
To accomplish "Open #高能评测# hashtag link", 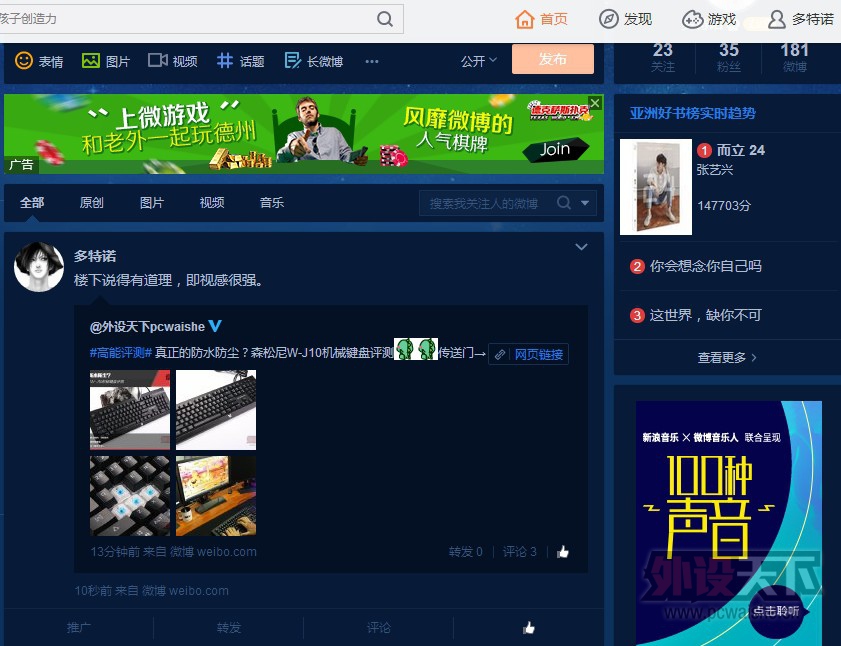I will click(121, 353).
